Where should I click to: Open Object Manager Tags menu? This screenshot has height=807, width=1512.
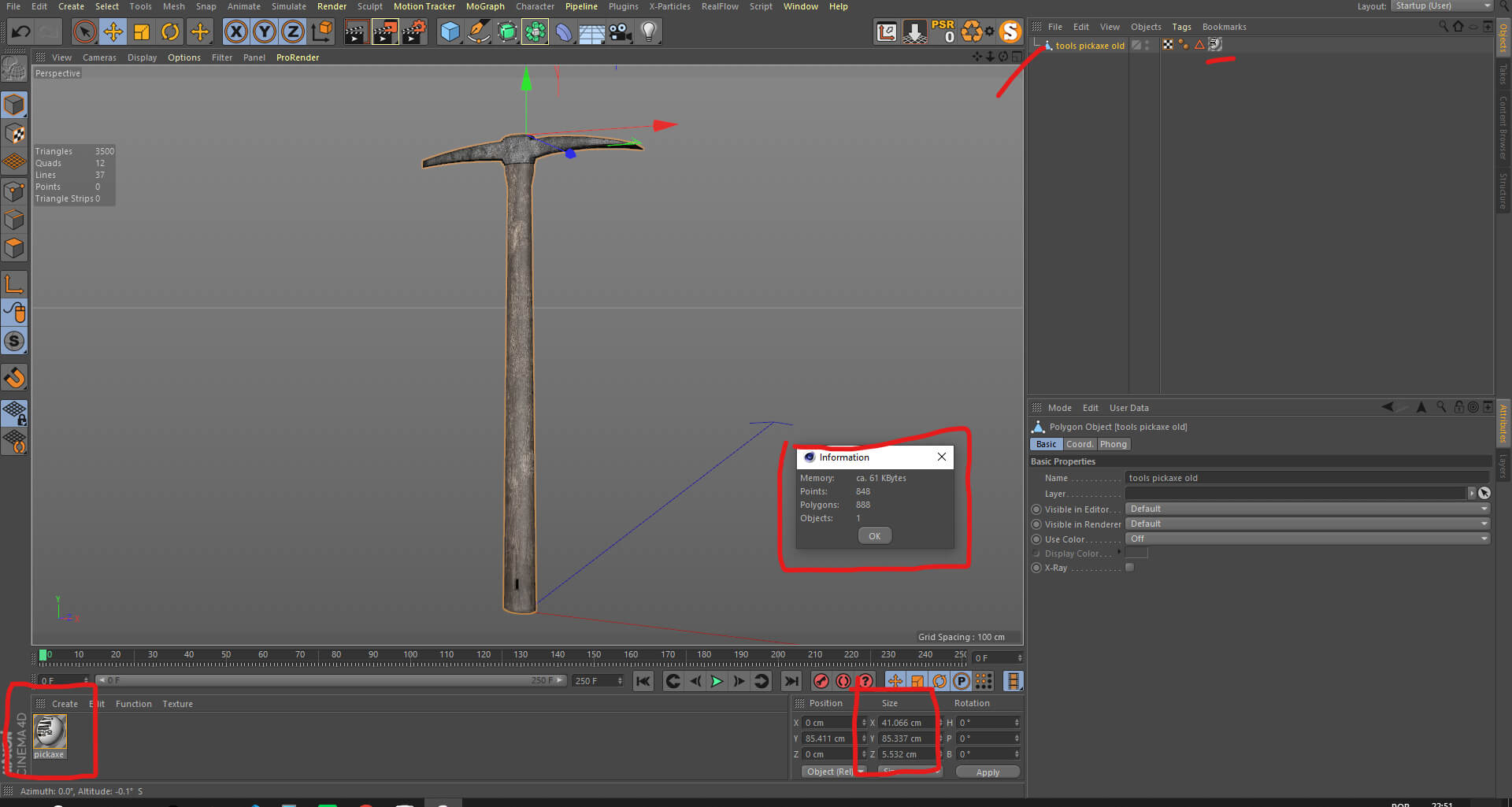tap(1181, 27)
